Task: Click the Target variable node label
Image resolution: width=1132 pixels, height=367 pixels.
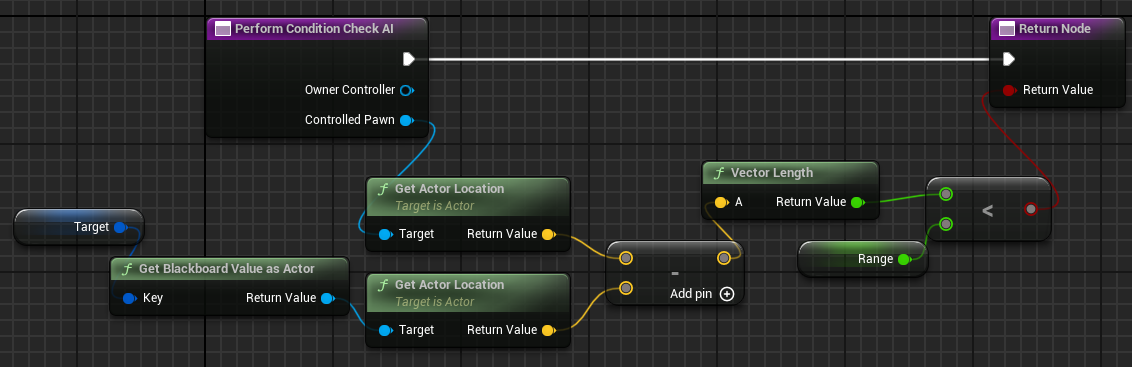Action: (x=92, y=227)
